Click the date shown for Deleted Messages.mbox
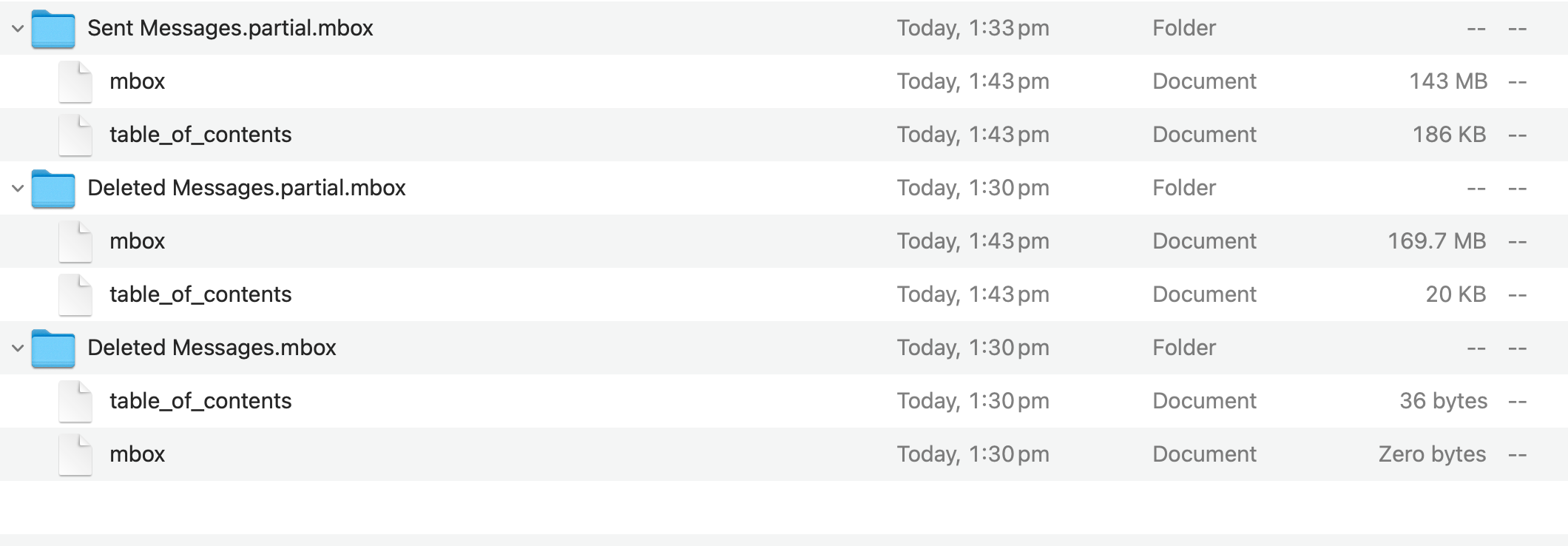This screenshot has height=546, width=1568. [x=973, y=348]
